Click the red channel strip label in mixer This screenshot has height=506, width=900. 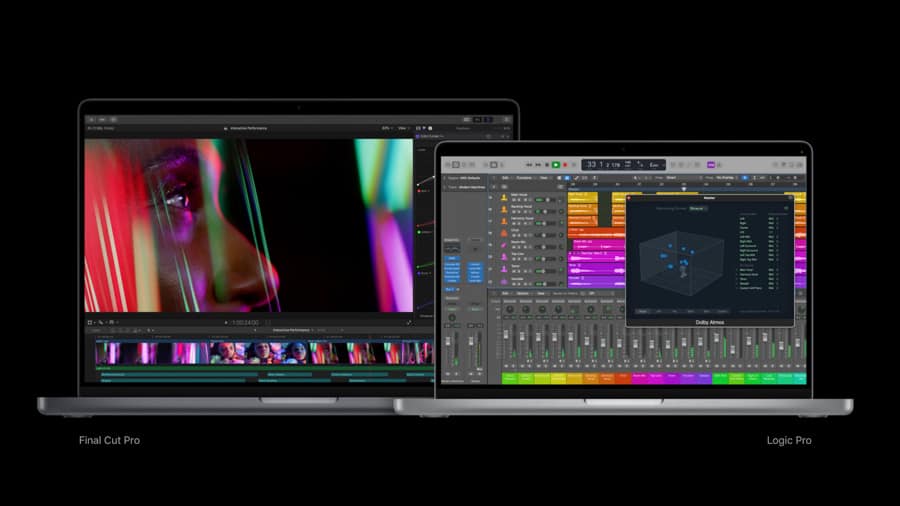(x=623, y=378)
